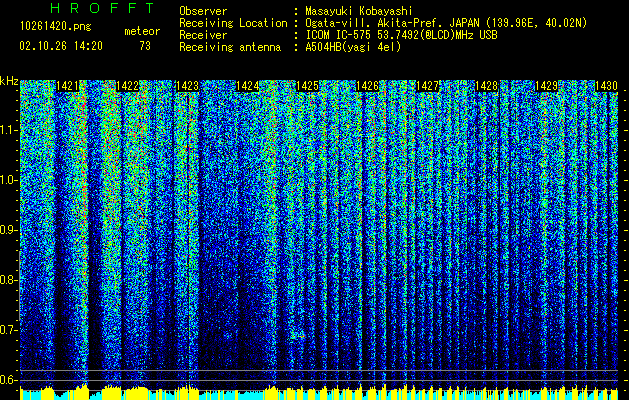Viewport: 629px width, 400px height.
Task: Click the 1422 time marker
Action: [128, 86]
